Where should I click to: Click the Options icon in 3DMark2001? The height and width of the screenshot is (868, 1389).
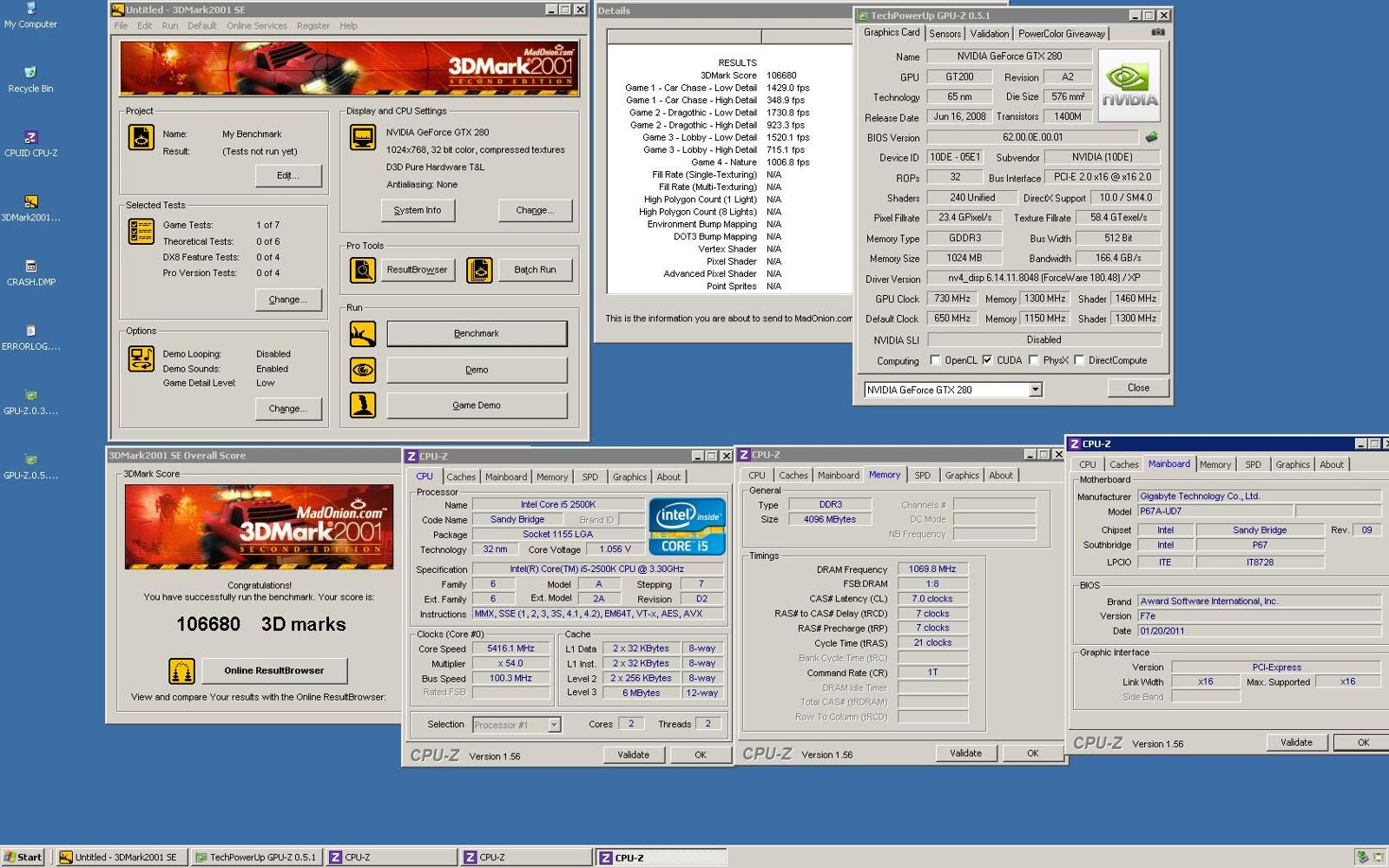[142, 358]
